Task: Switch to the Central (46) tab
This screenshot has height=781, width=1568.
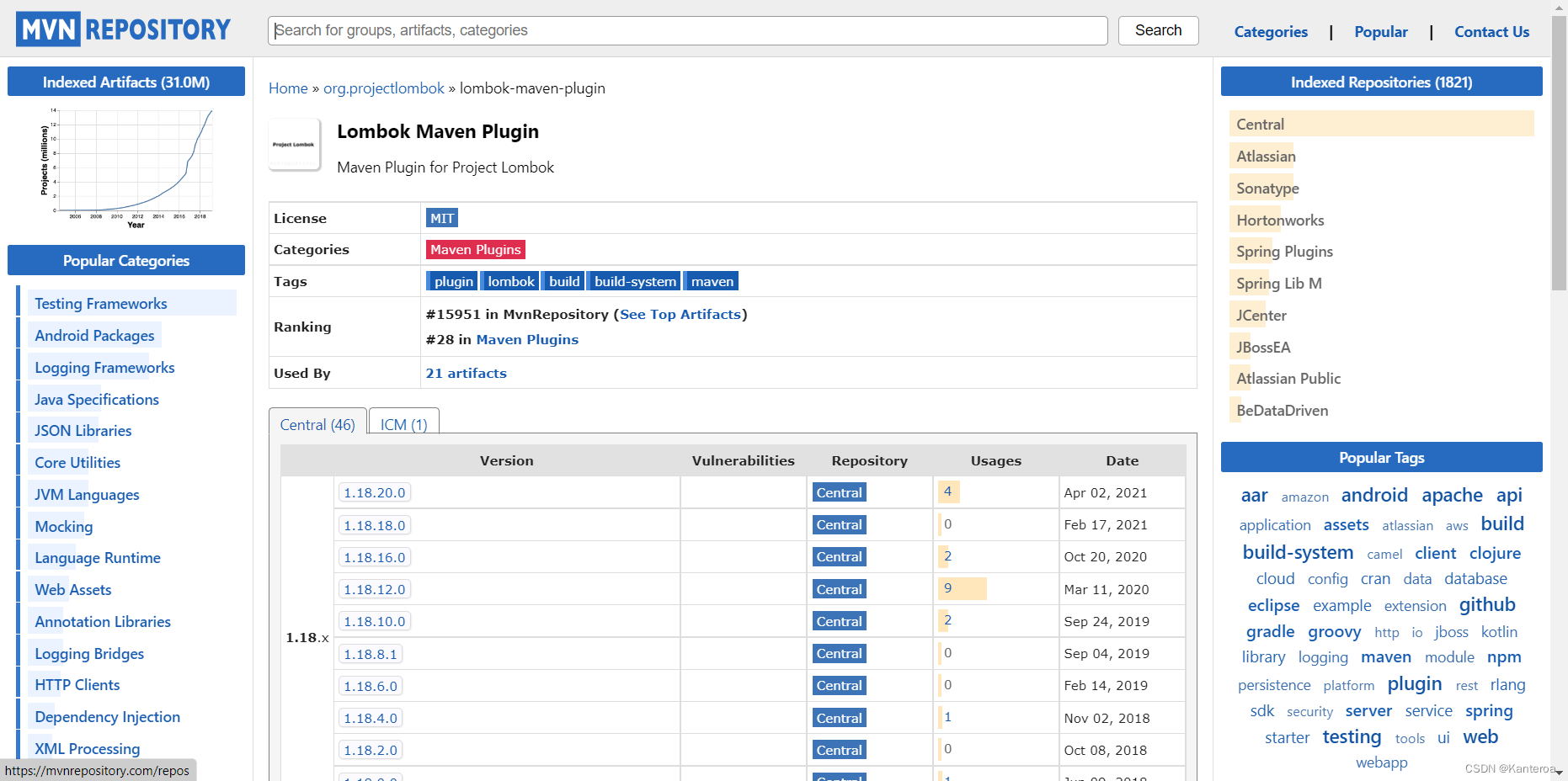Action: [317, 424]
